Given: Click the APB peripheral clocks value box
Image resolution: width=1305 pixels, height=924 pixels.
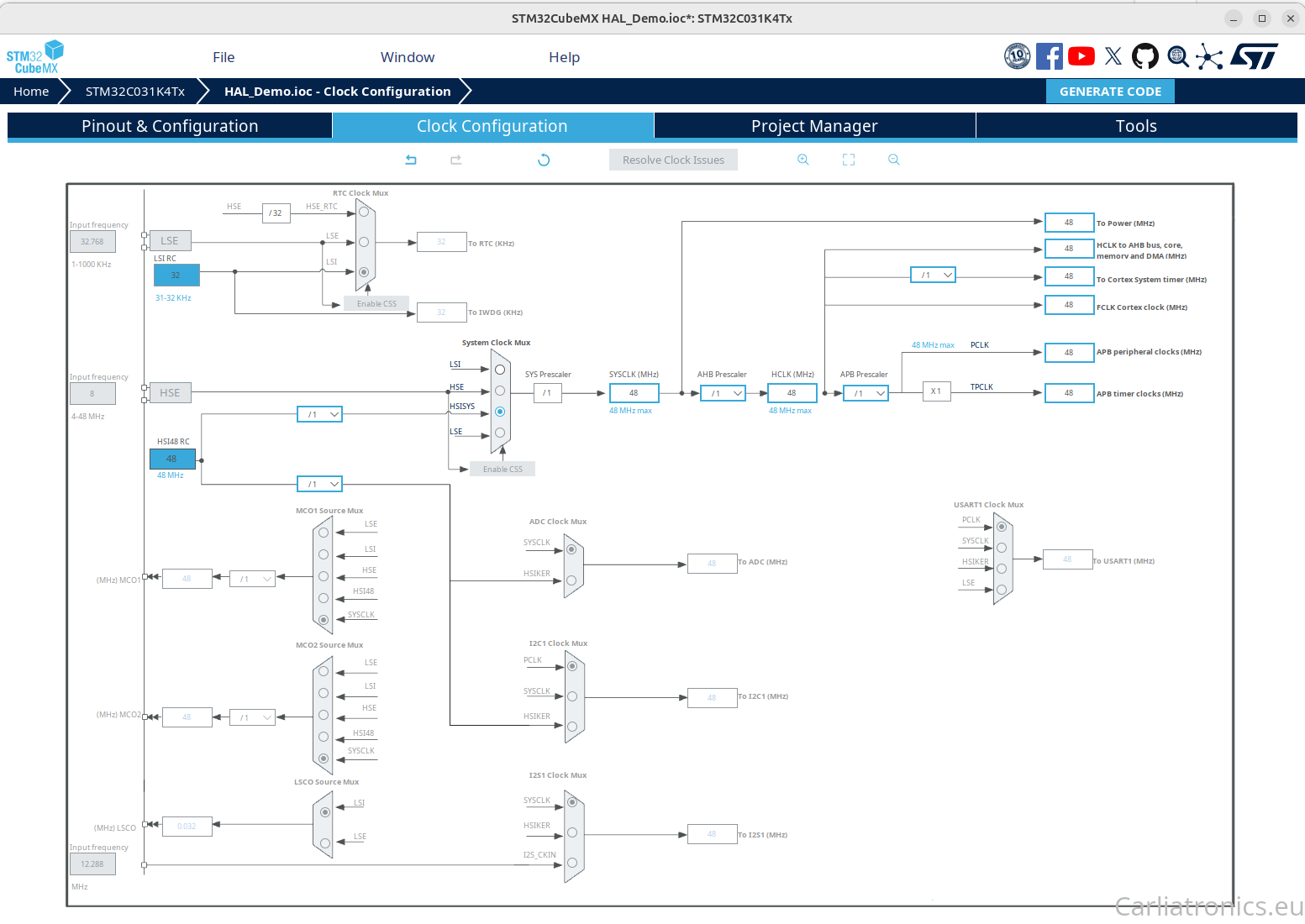Looking at the screenshot, I should pos(1069,353).
